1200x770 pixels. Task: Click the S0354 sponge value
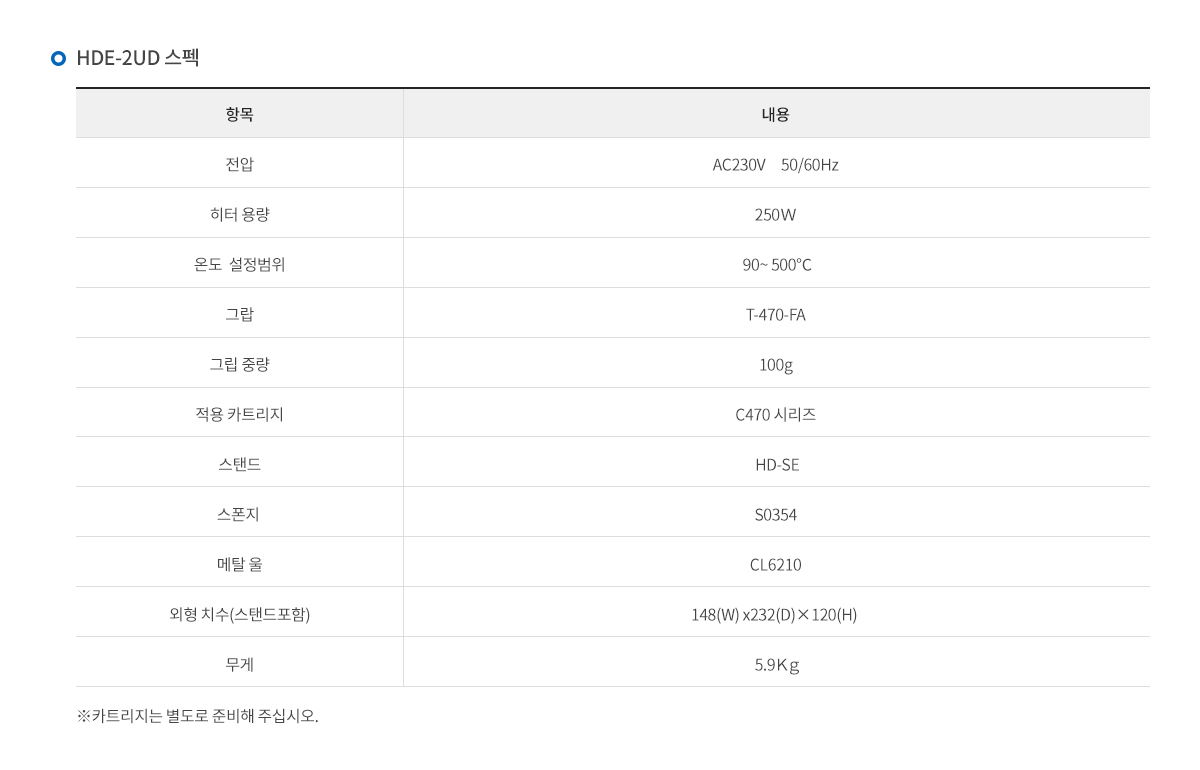pos(776,515)
